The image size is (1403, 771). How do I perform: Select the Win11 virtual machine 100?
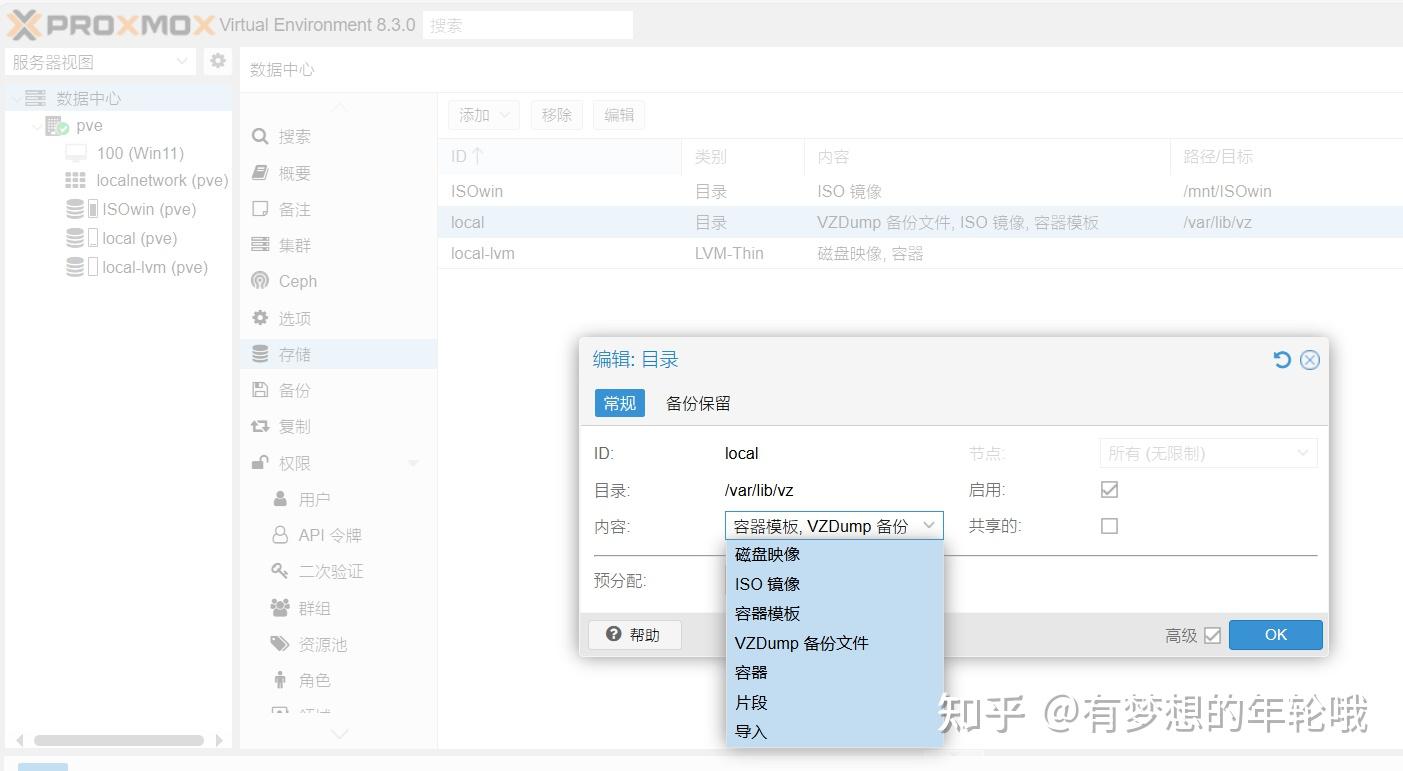[139, 153]
